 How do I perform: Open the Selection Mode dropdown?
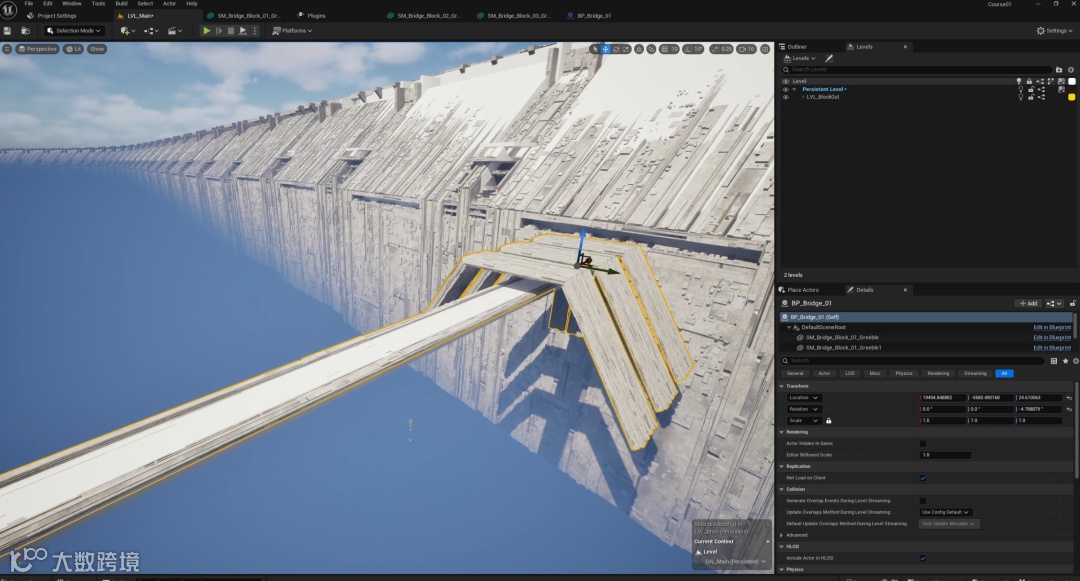[x=76, y=31]
